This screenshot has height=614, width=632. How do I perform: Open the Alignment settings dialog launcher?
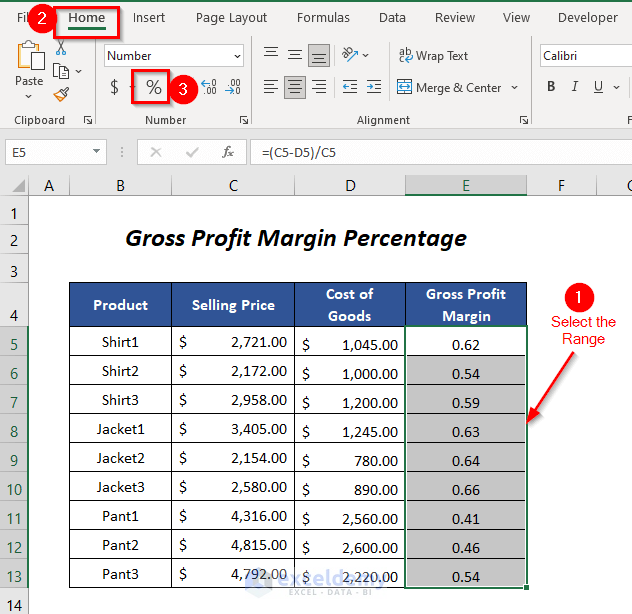coord(524,120)
